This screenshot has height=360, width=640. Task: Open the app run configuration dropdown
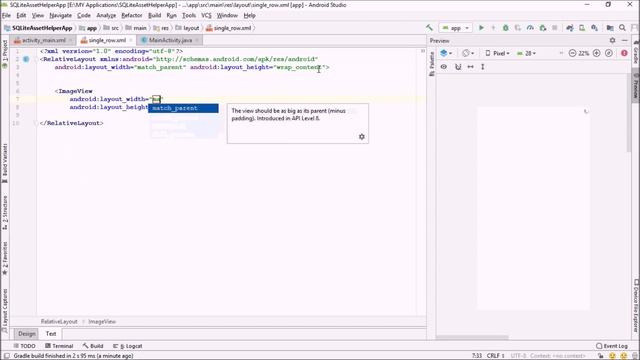click(456, 28)
